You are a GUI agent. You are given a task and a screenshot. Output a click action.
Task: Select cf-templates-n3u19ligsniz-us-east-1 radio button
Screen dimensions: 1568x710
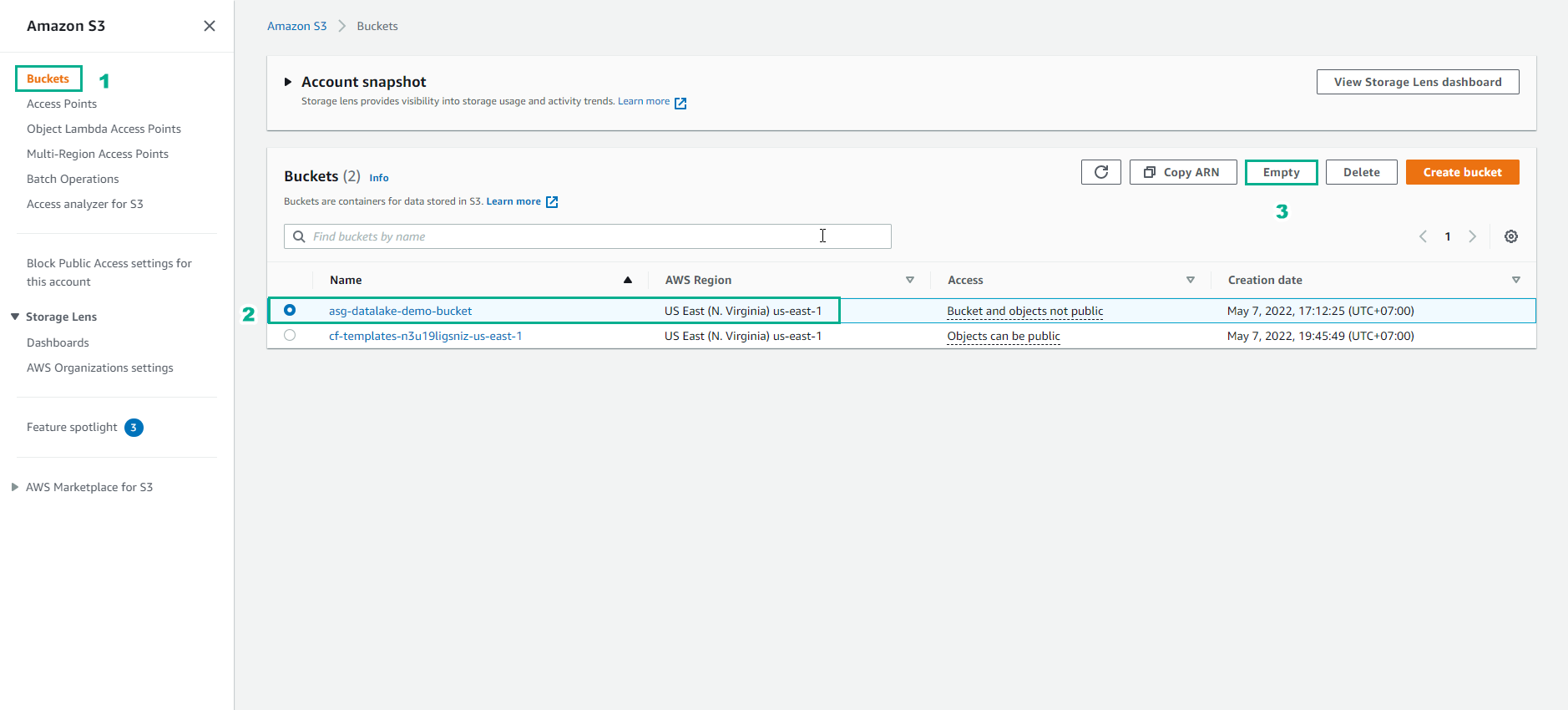(x=290, y=335)
